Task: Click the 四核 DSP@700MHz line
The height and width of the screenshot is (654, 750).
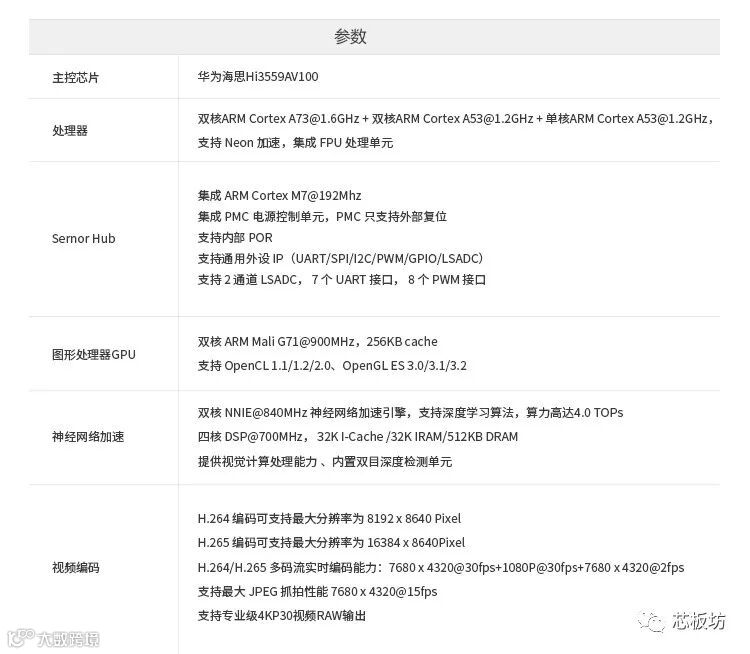Action: (358, 437)
